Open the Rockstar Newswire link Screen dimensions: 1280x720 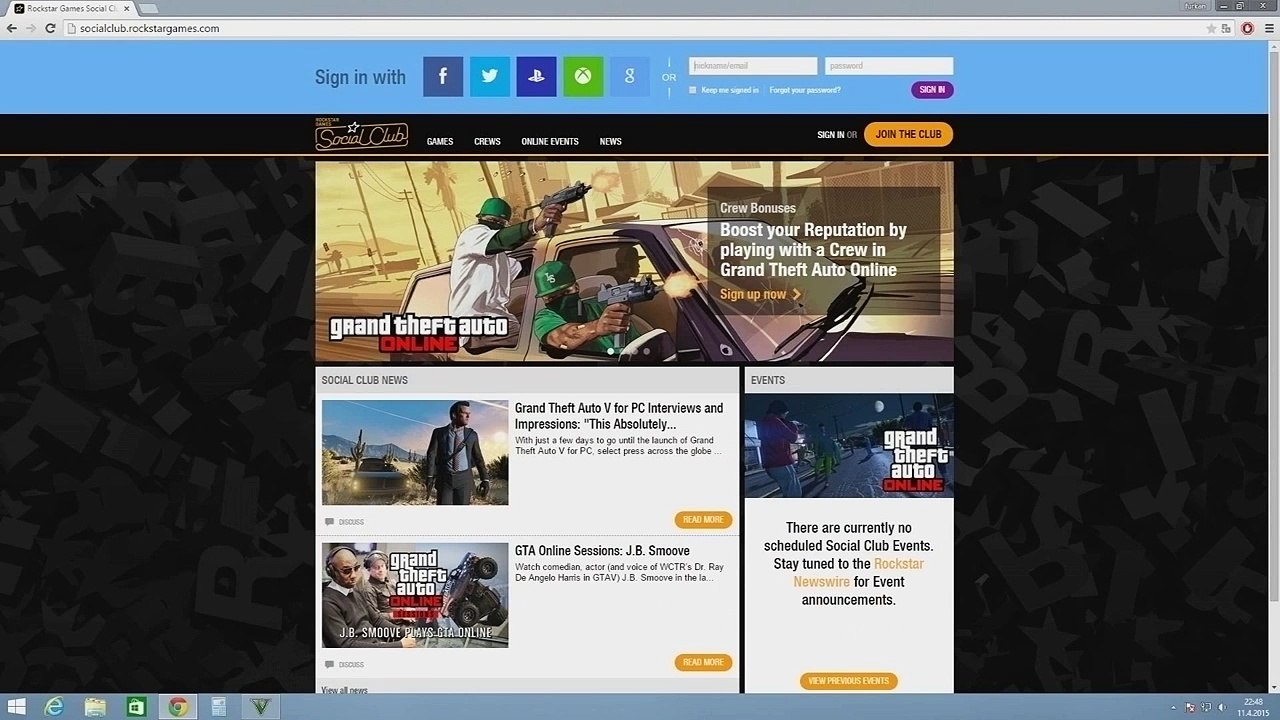click(859, 573)
